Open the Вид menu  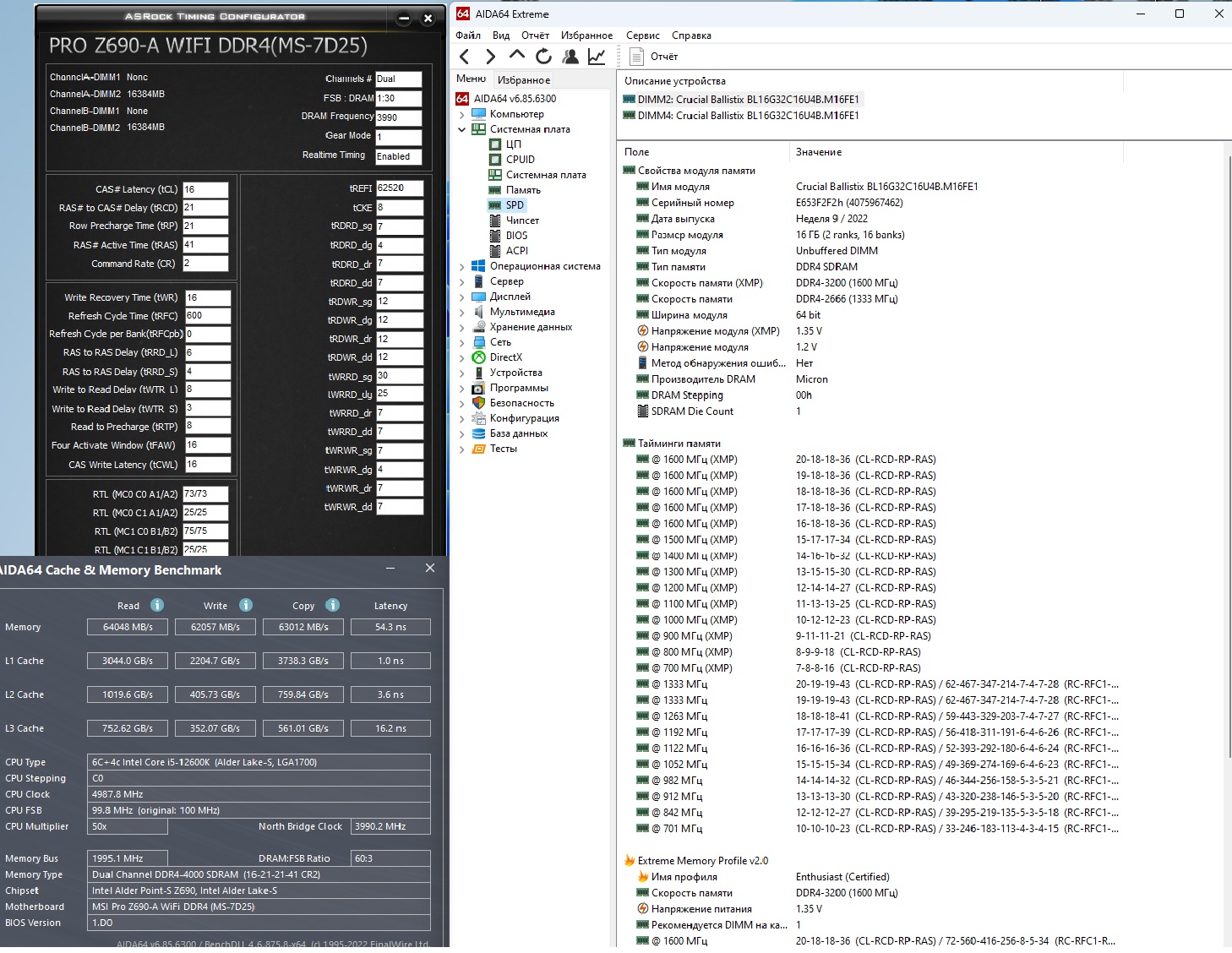tap(501, 35)
